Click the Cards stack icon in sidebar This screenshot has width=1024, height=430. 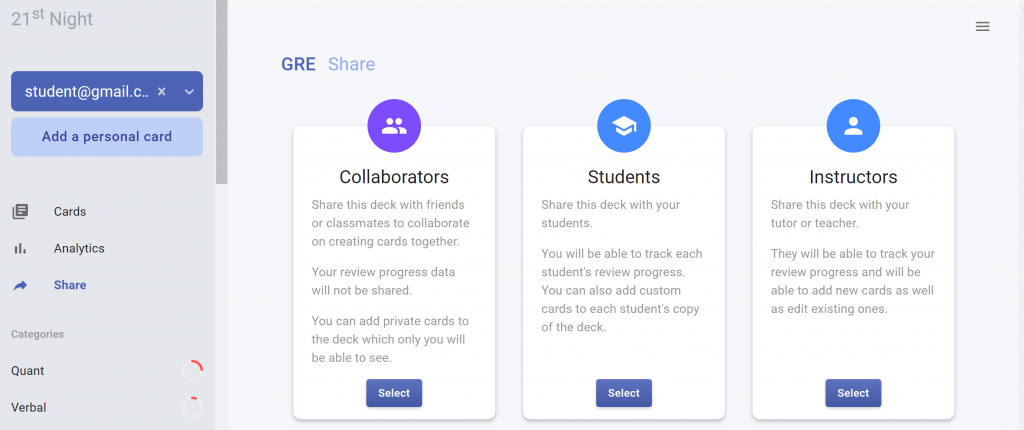pos(20,212)
